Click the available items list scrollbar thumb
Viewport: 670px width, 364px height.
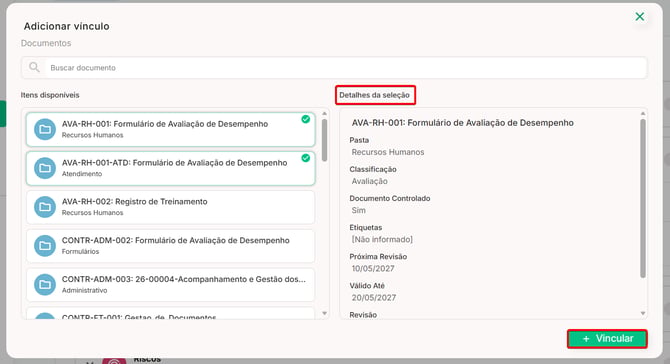324,140
